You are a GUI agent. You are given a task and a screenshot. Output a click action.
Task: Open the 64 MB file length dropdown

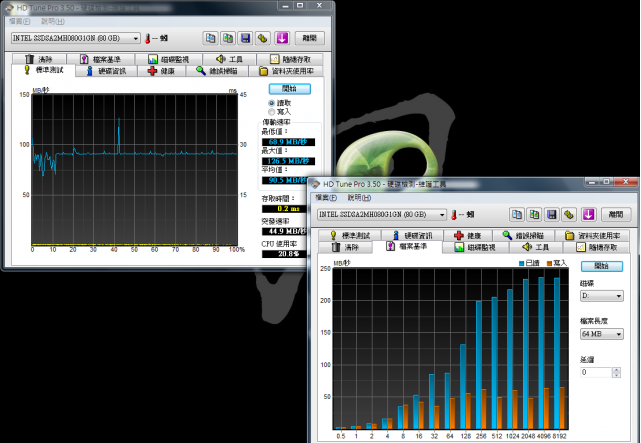(602, 334)
